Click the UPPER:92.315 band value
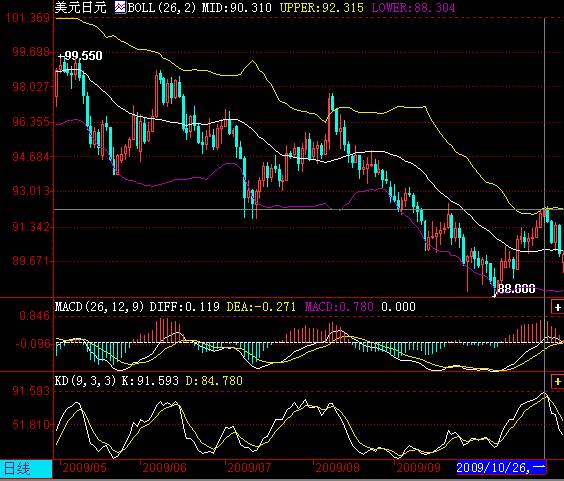 322,8
